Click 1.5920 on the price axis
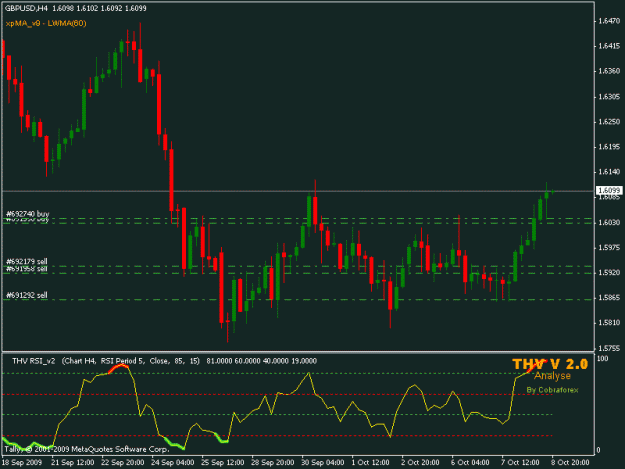 pyautogui.click(x=609, y=273)
